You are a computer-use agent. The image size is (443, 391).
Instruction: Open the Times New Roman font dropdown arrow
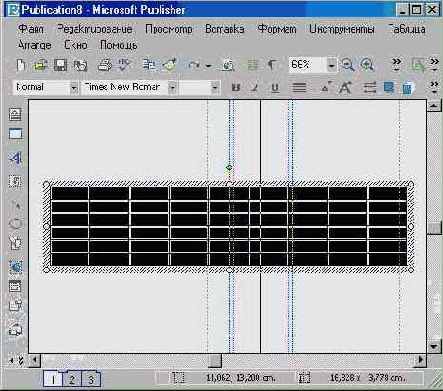172,88
